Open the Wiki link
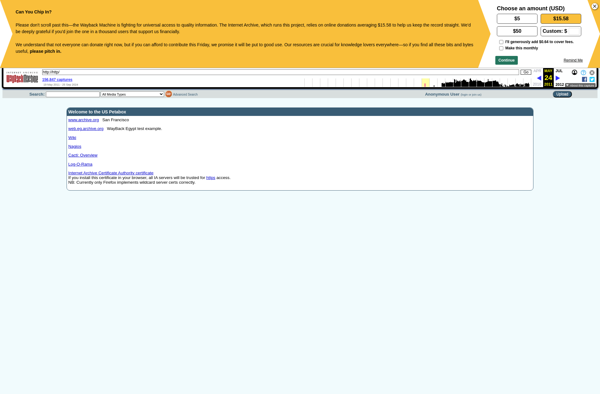This screenshot has width=600, height=394. pos(72,138)
